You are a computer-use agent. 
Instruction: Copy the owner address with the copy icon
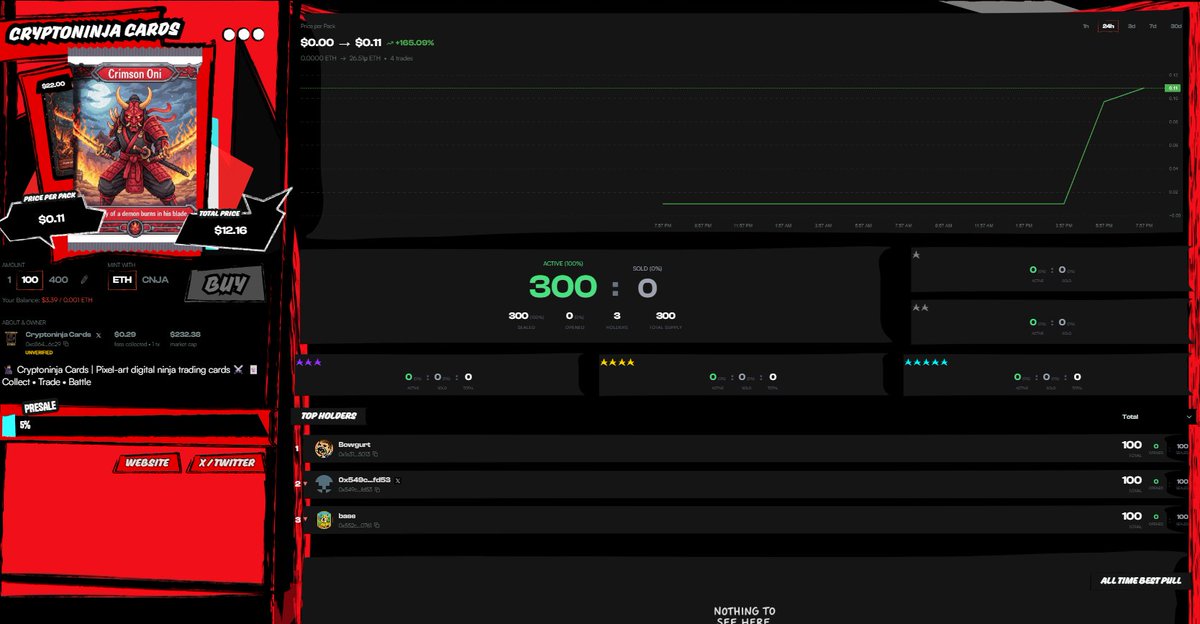point(67,343)
